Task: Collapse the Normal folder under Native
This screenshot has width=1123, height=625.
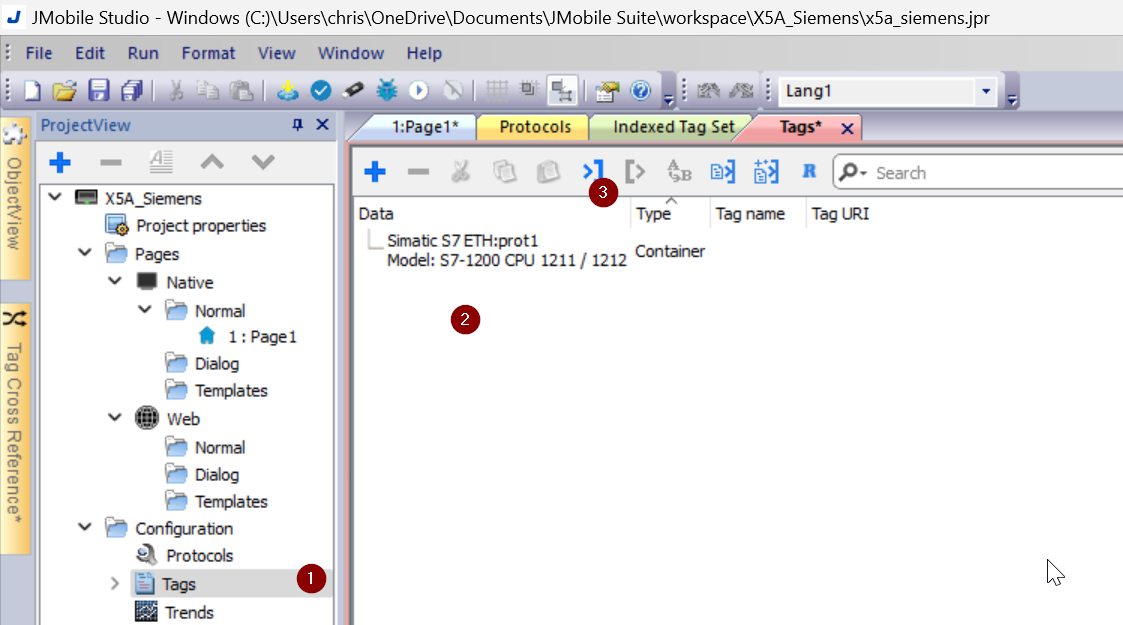Action: (145, 309)
